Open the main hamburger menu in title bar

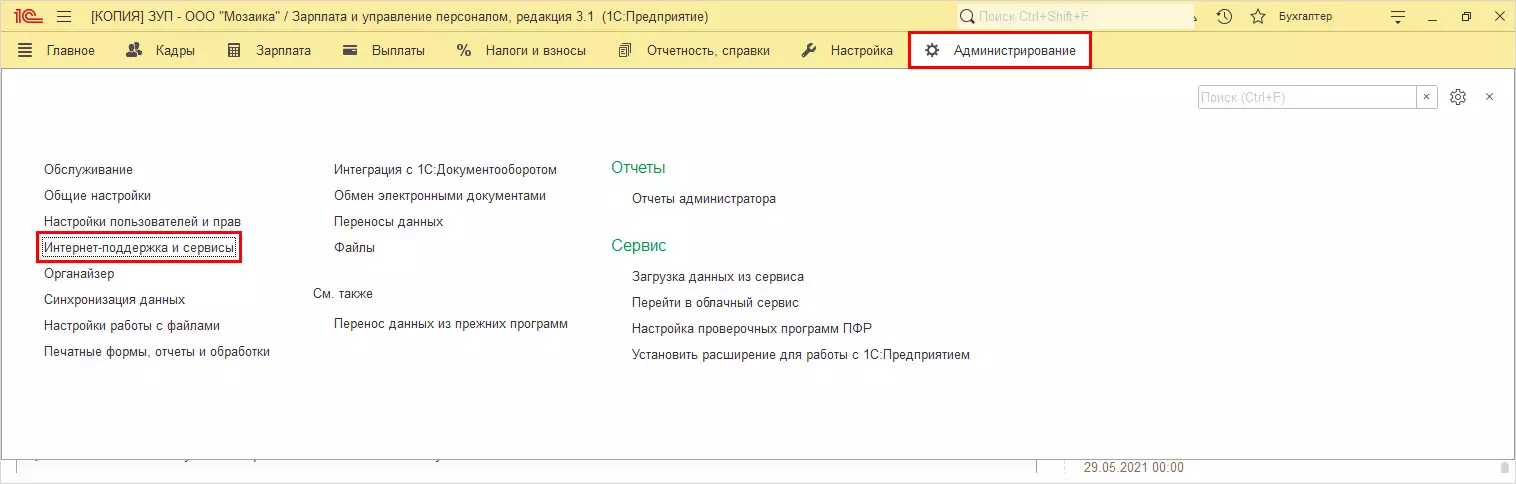pos(64,17)
